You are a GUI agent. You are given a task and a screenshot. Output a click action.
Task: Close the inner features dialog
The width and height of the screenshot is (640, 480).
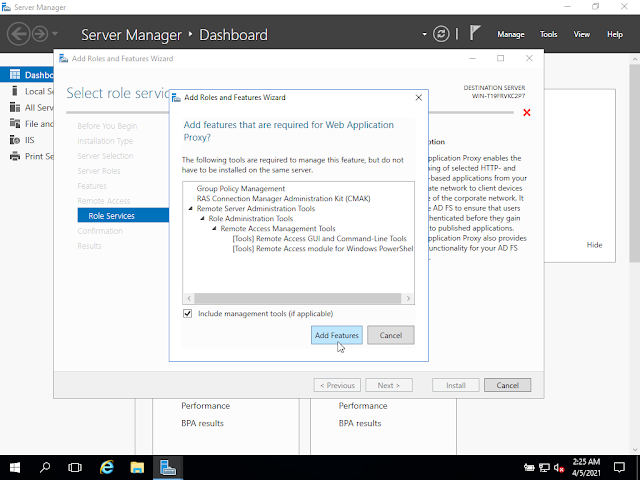tap(418, 98)
